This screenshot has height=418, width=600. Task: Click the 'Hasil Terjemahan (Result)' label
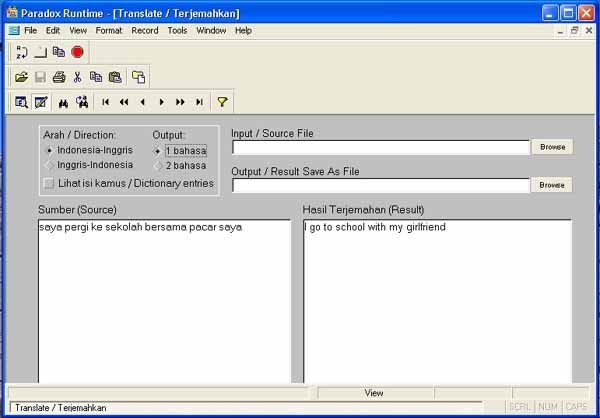(364, 210)
